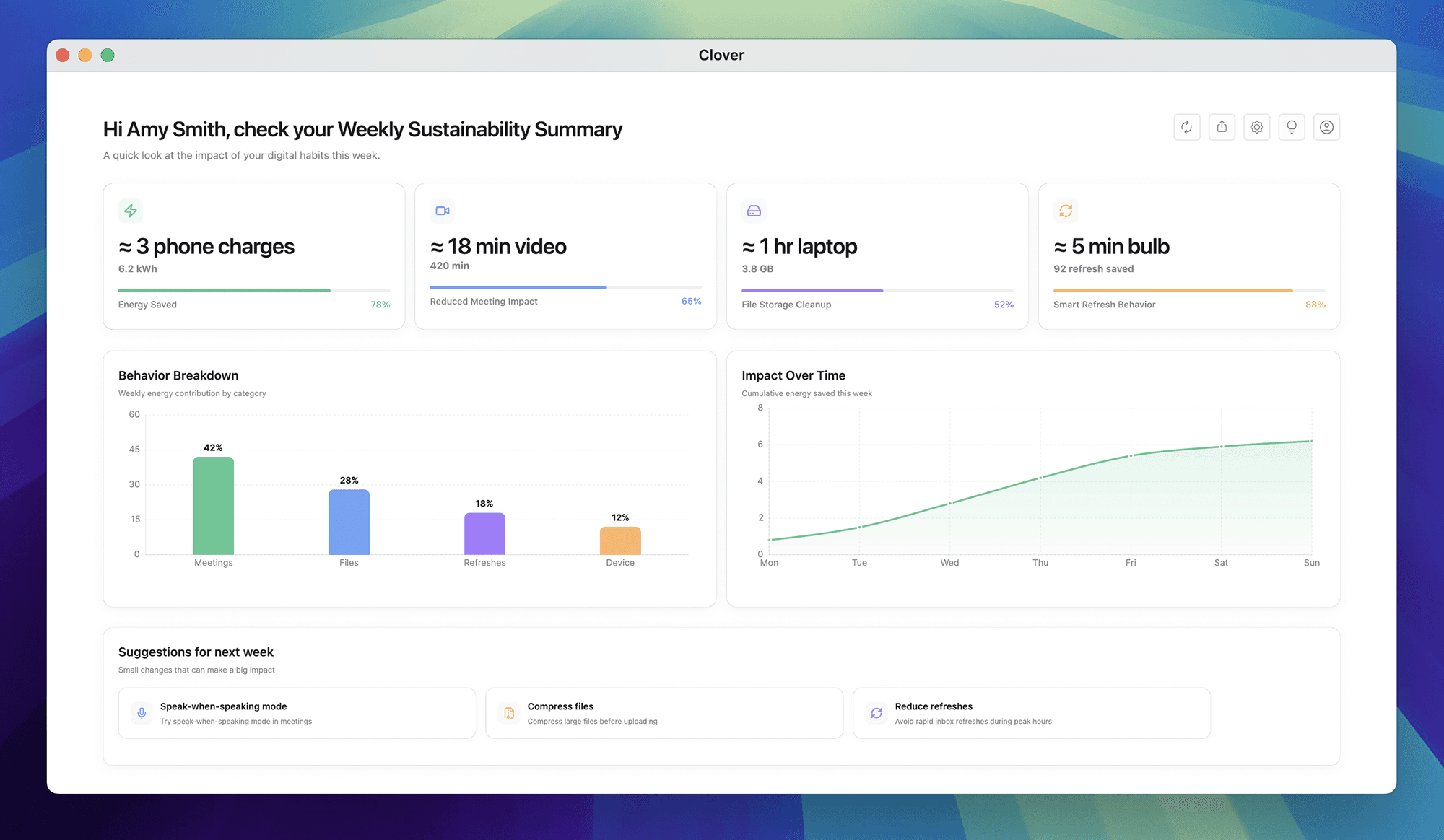This screenshot has height=840, width=1444.
Task: Click the storage drive icon
Action: [754, 211]
